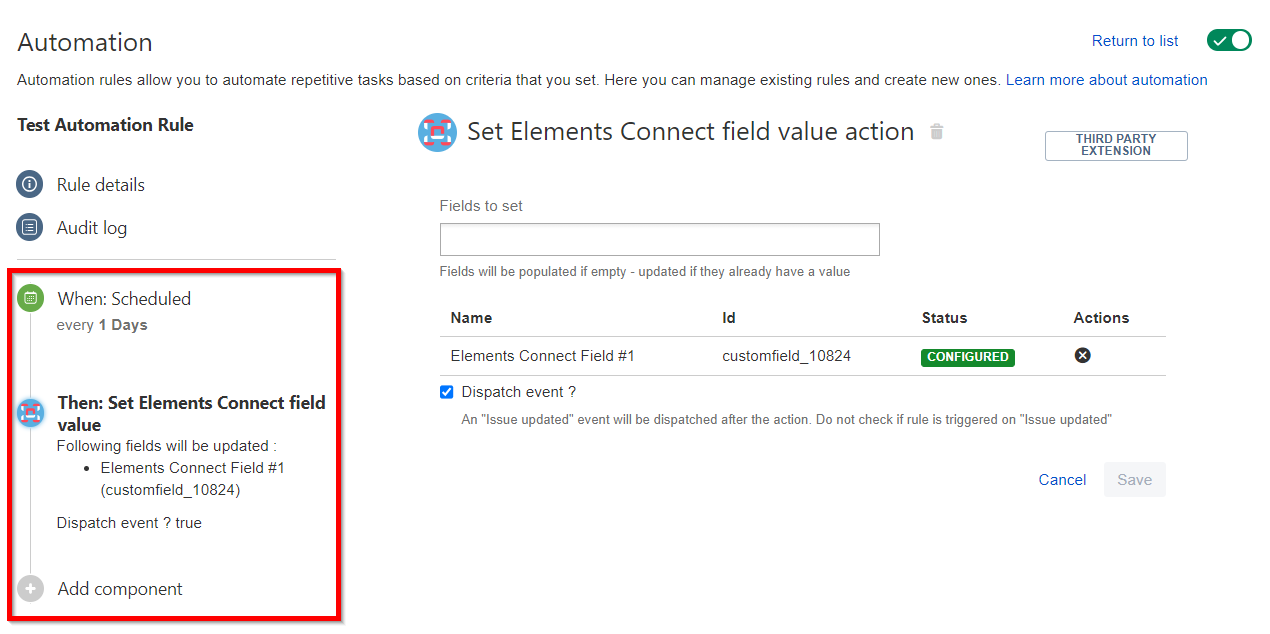Click the green Scheduled trigger calendar icon
This screenshot has height=634, width=1270.
(x=30, y=298)
